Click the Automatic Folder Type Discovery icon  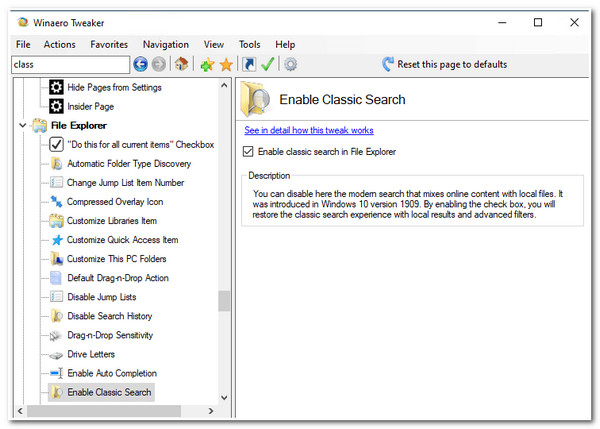pos(57,164)
